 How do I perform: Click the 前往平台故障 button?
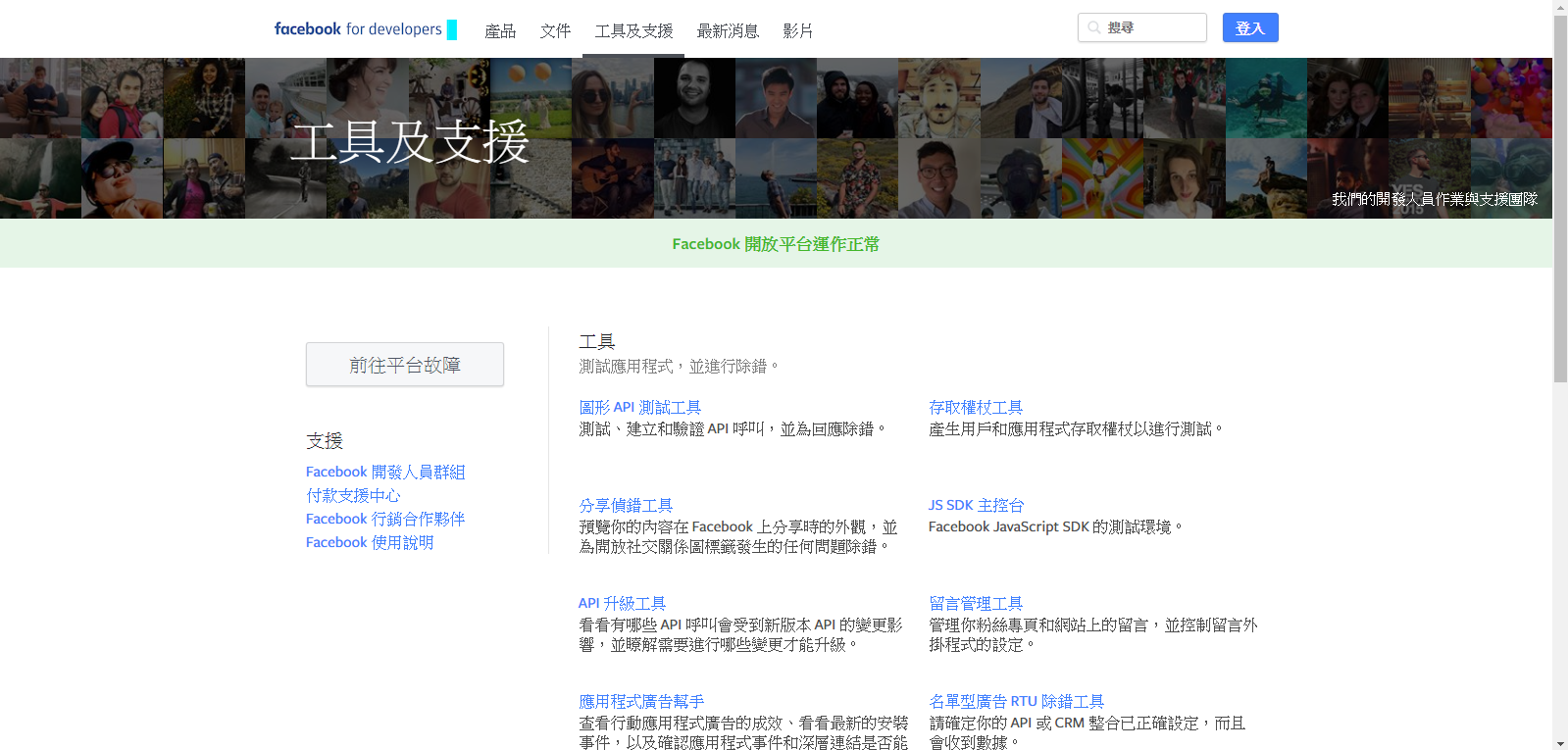(x=404, y=365)
